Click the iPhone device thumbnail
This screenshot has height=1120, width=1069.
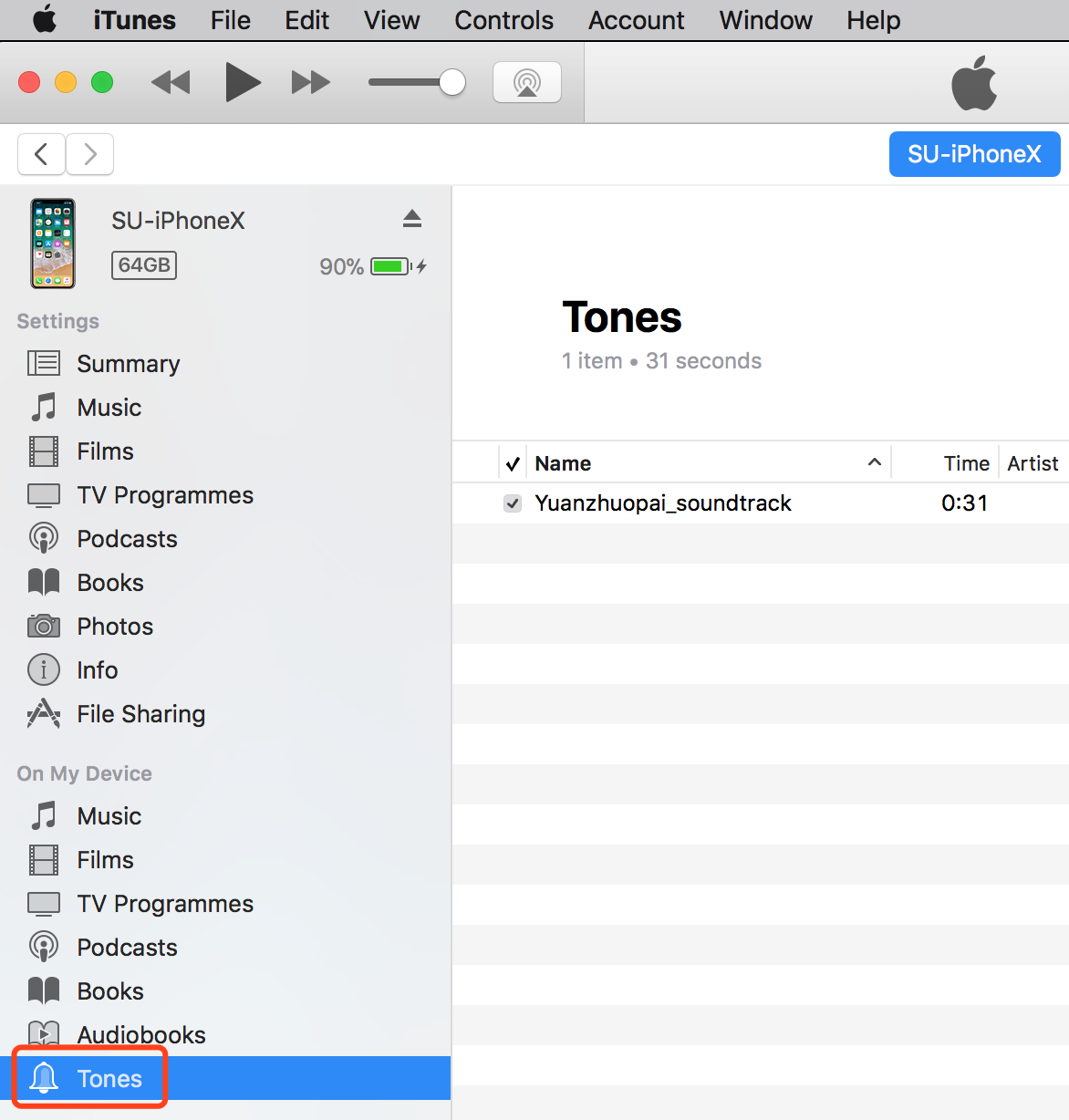coord(53,244)
